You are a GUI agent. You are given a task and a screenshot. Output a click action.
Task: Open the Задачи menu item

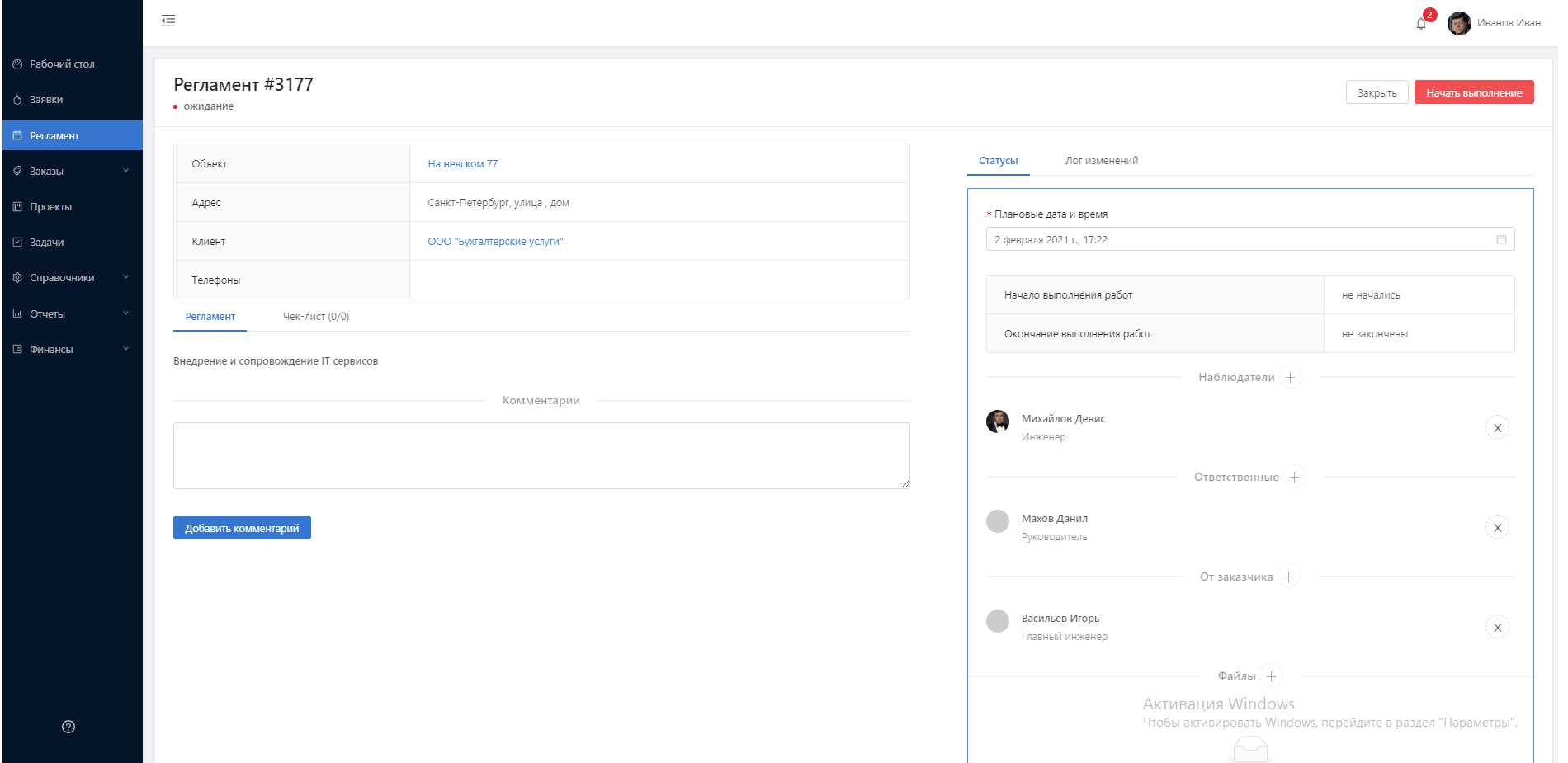(73, 242)
